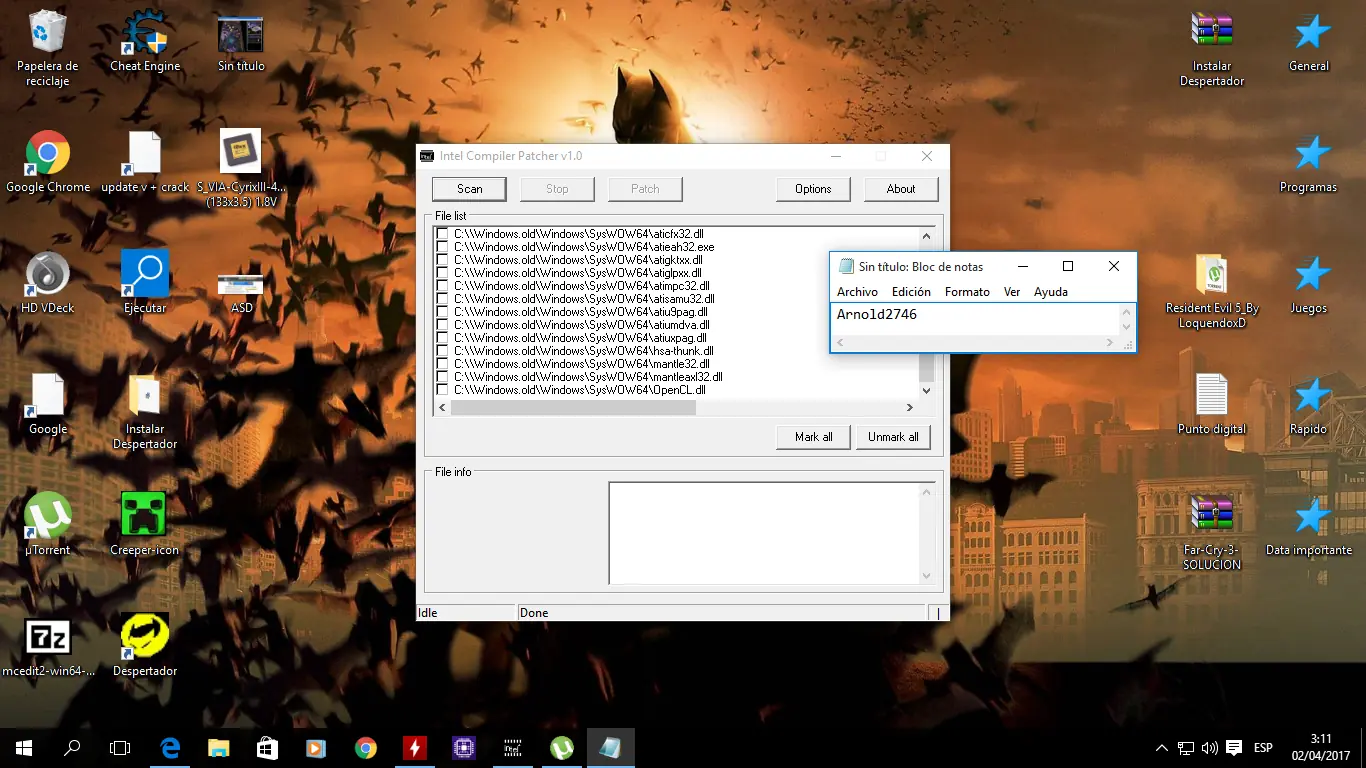Image resolution: width=1366 pixels, height=768 pixels.
Task: Open the Edición menu in Notepad
Action: click(911, 292)
